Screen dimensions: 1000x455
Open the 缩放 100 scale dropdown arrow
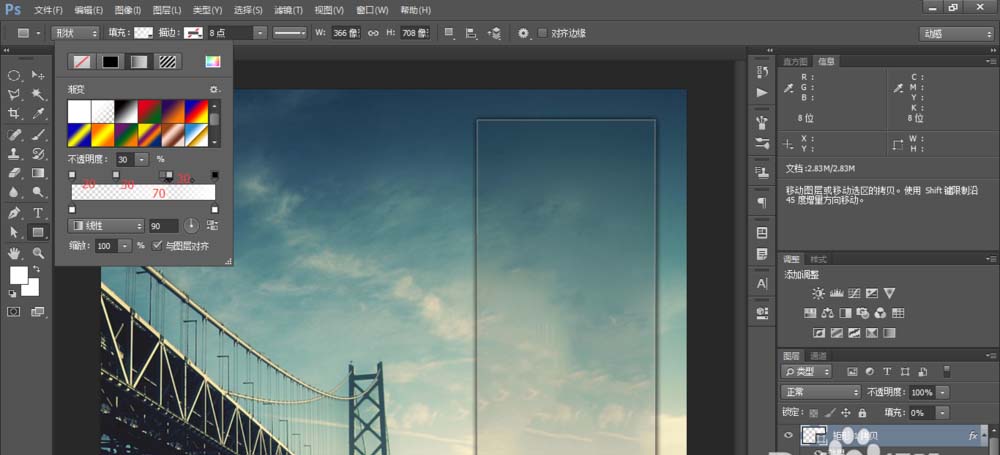tap(124, 246)
